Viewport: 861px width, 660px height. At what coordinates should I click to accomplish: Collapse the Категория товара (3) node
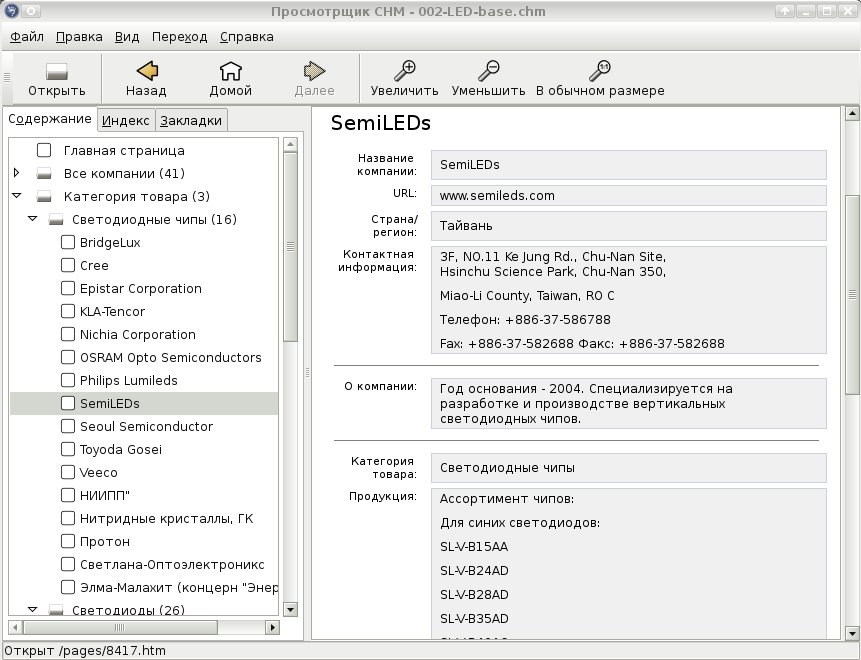click(x=16, y=195)
